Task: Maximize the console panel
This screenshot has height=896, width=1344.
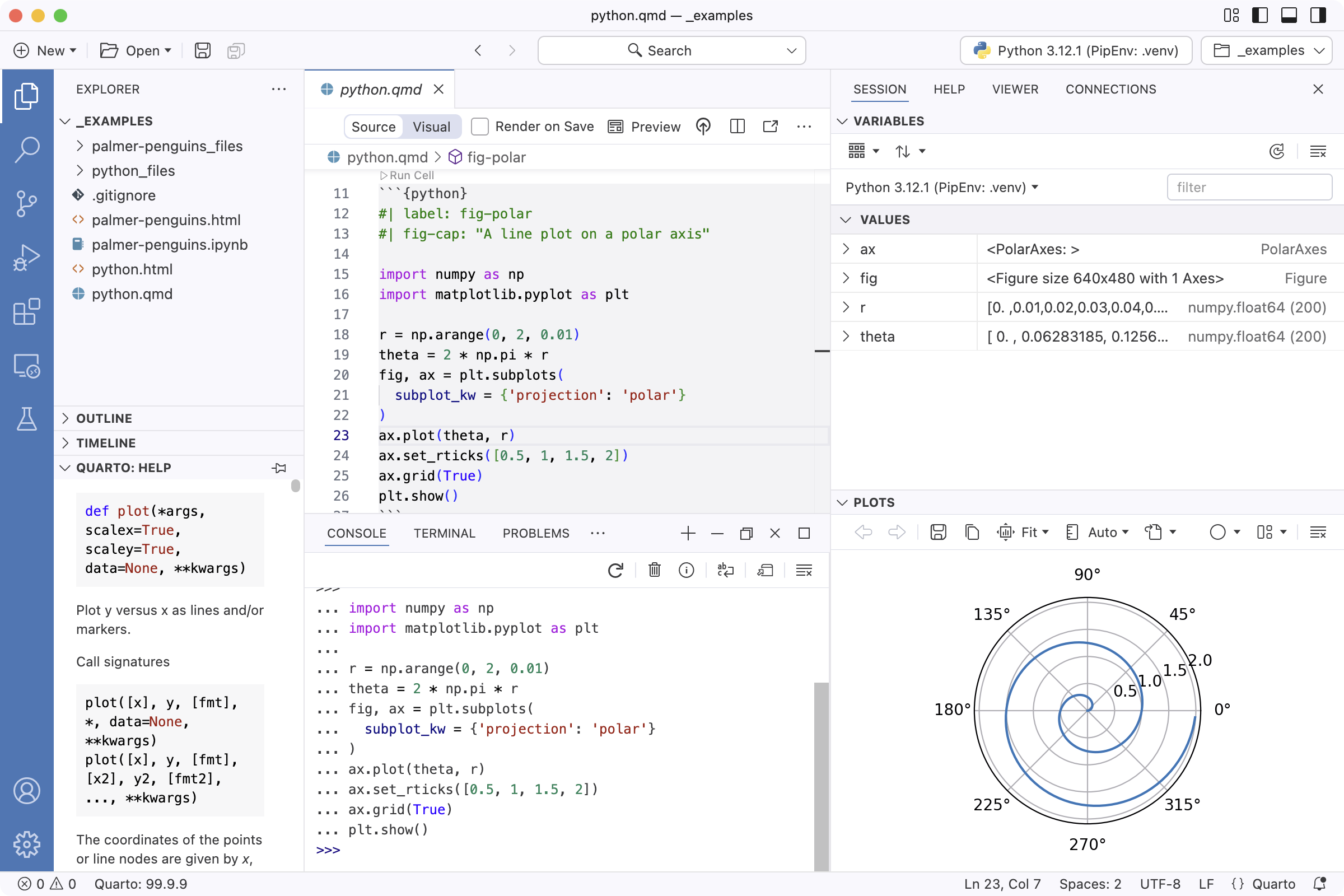Action: click(x=804, y=533)
